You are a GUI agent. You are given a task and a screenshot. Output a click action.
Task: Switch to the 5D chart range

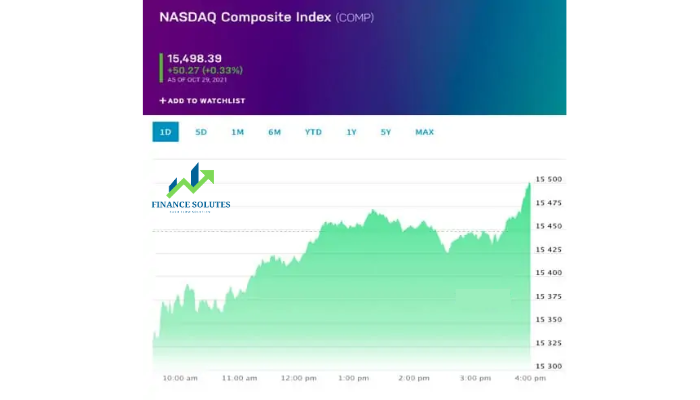tap(201, 132)
